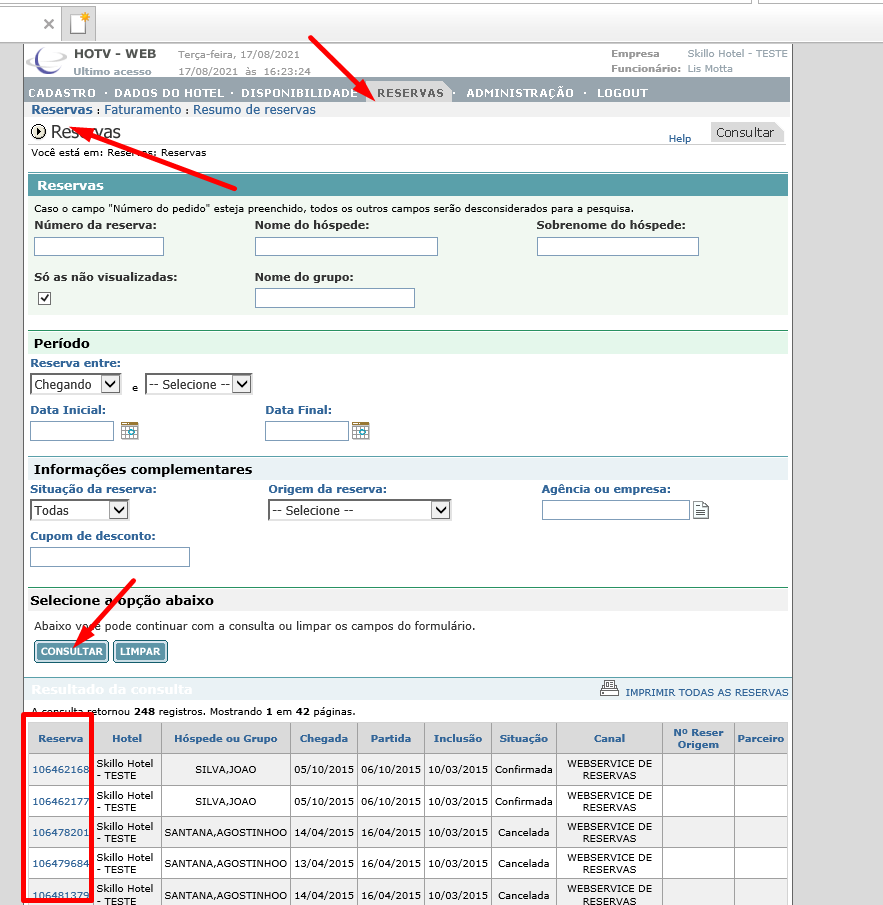Open new browser tab icon
Image resolution: width=883 pixels, height=905 pixels.
(x=79, y=24)
